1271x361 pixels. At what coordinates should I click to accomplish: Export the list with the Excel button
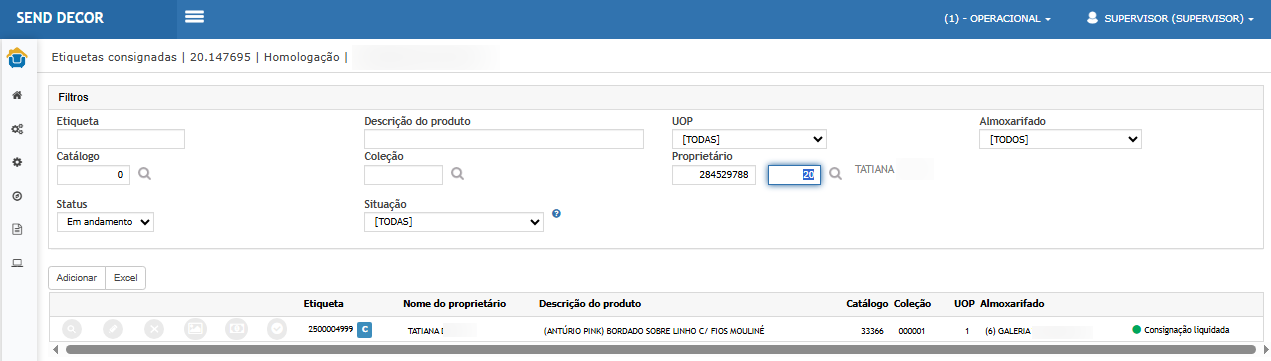point(126,278)
